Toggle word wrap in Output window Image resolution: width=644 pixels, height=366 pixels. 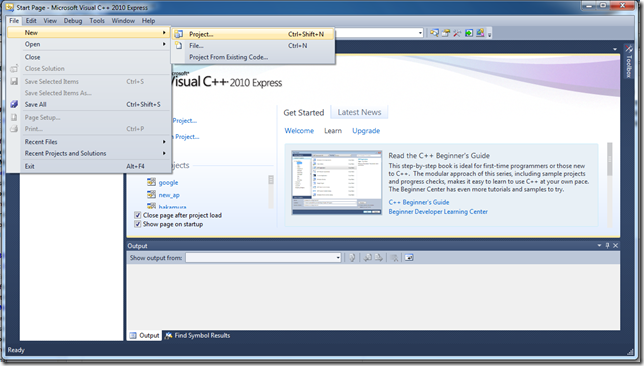(409, 258)
